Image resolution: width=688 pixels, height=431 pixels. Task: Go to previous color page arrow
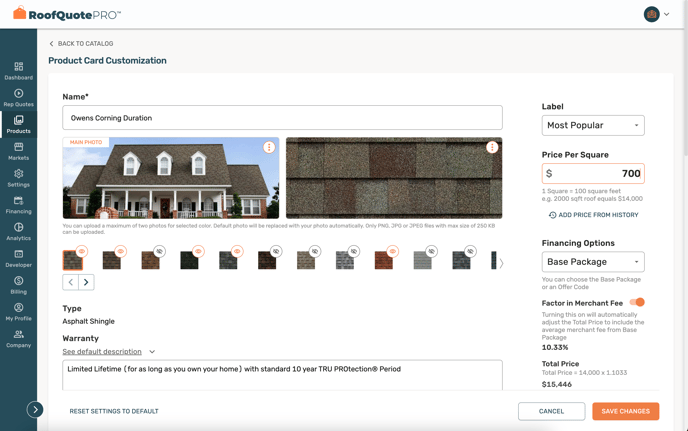[x=71, y=282]
